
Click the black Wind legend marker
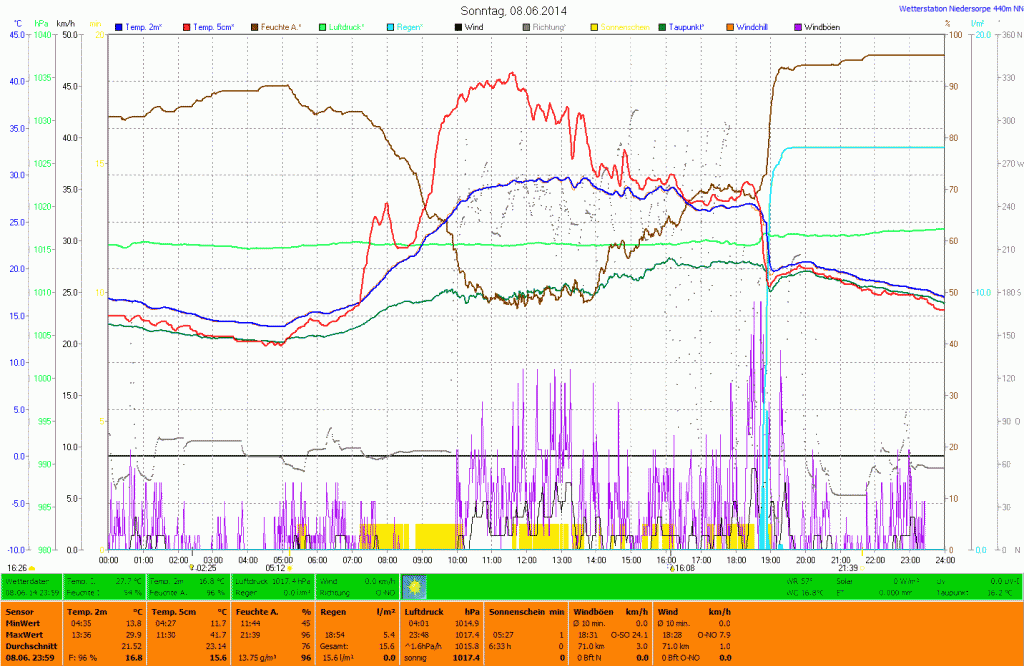click(457, 26)
